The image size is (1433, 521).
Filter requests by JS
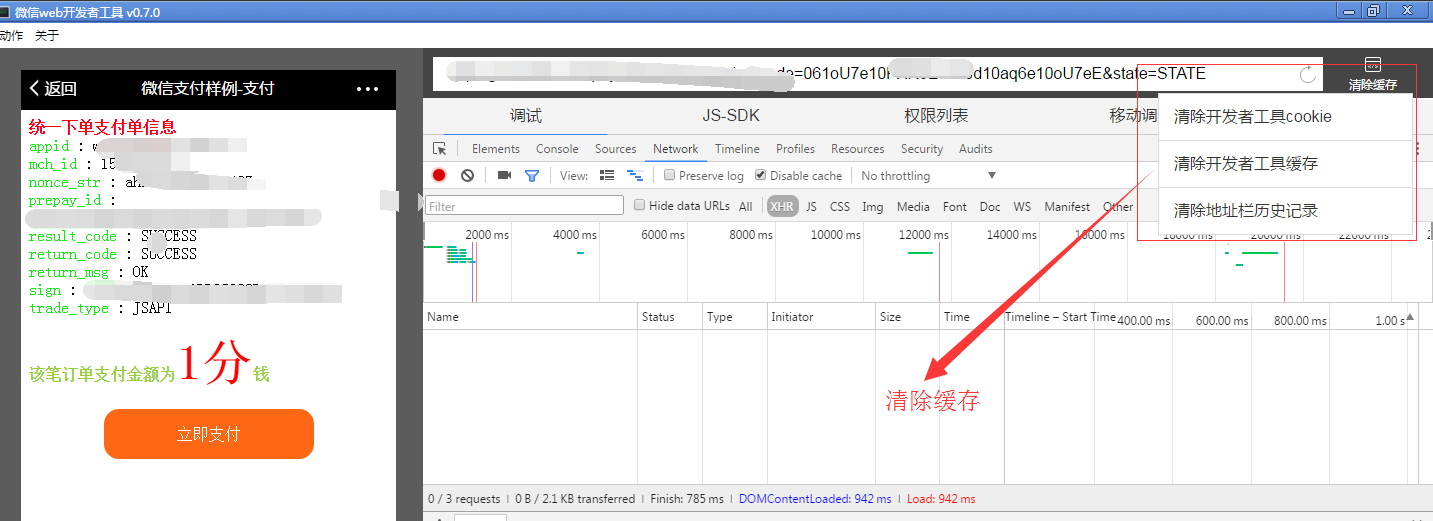(811, 206)
